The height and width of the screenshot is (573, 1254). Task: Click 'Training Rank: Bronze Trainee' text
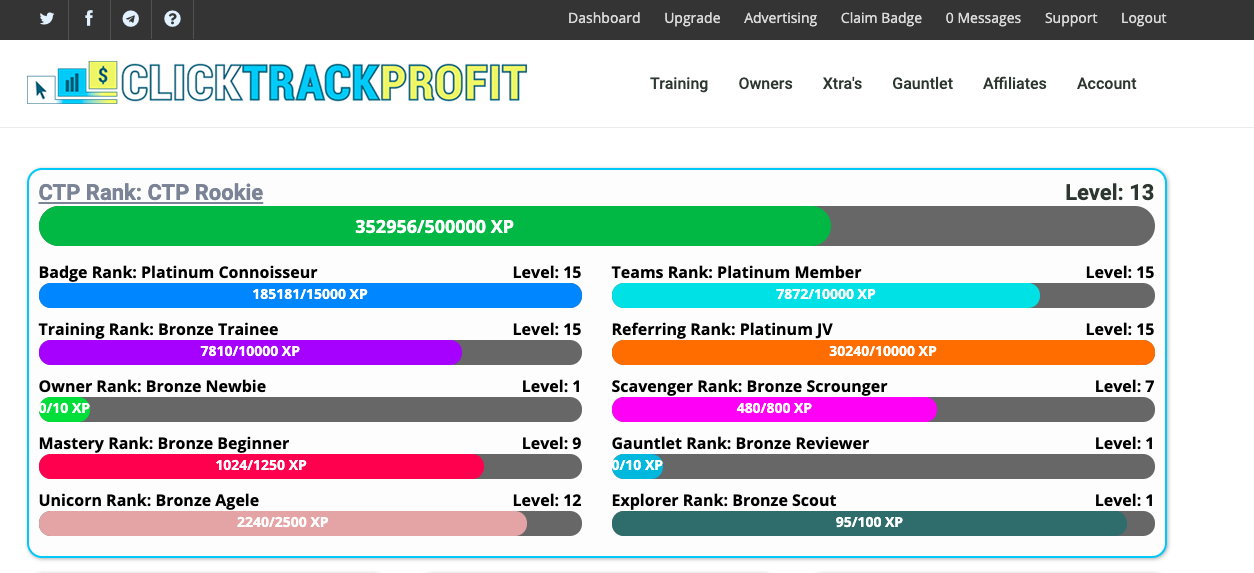(x=159, y=329)
